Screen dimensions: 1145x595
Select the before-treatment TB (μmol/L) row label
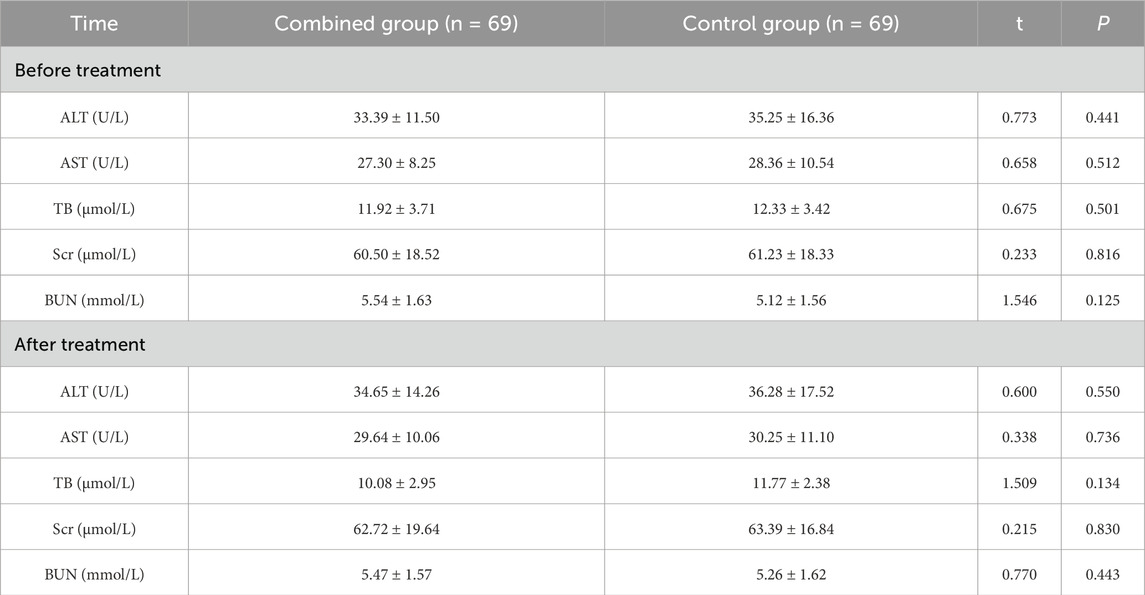(x=94, y=209)
